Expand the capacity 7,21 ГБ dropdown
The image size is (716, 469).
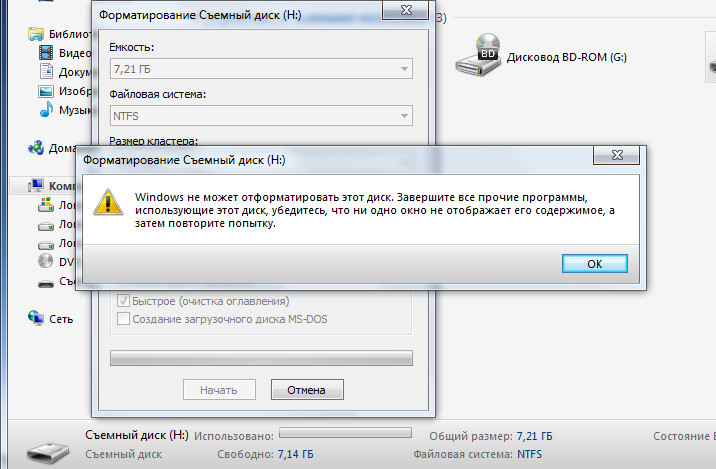coord(261,69)
